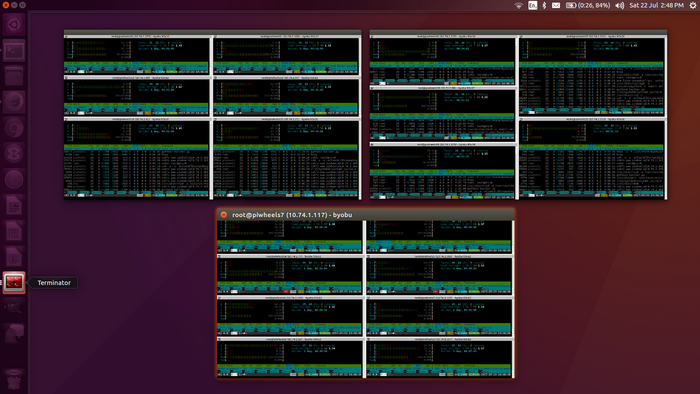Viewport: 700px width, 394px height.
Task: Open the system gear session menu
Action: tap(693, 5)
